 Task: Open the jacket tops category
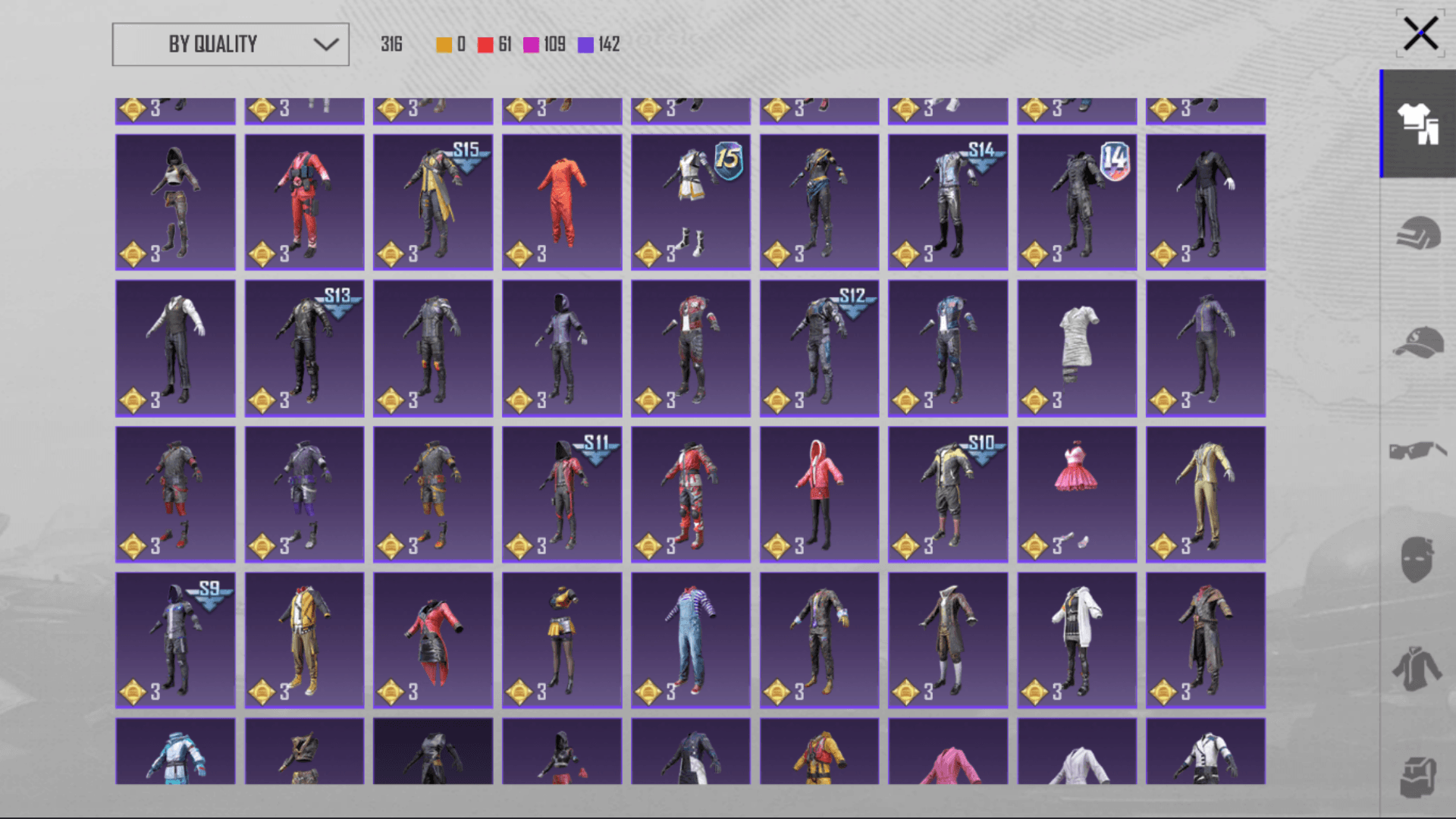[x=1417, y=668]
